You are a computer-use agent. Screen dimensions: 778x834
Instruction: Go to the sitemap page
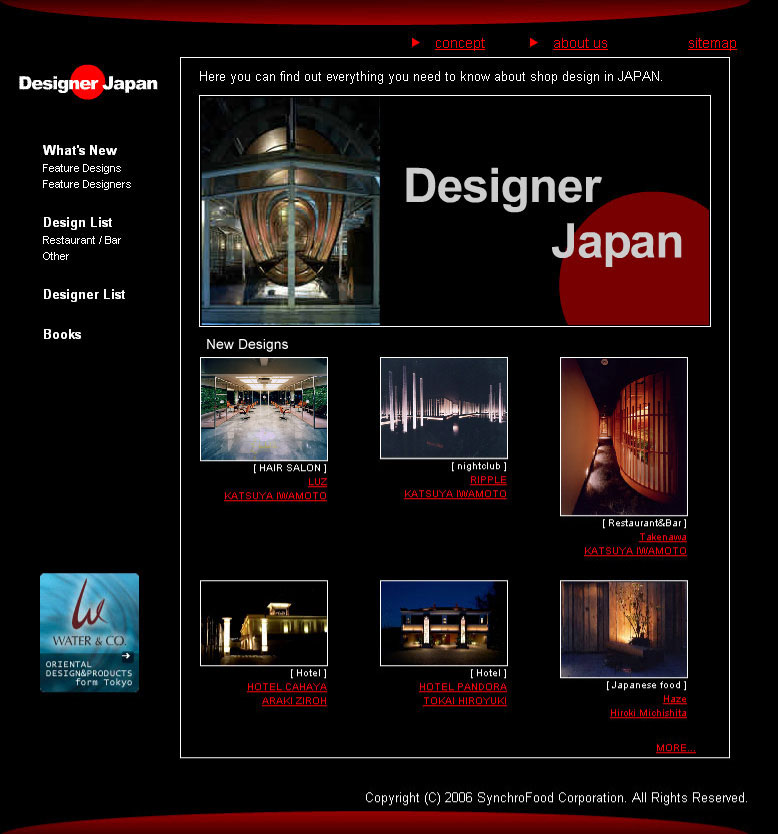(x=712, y=43)
